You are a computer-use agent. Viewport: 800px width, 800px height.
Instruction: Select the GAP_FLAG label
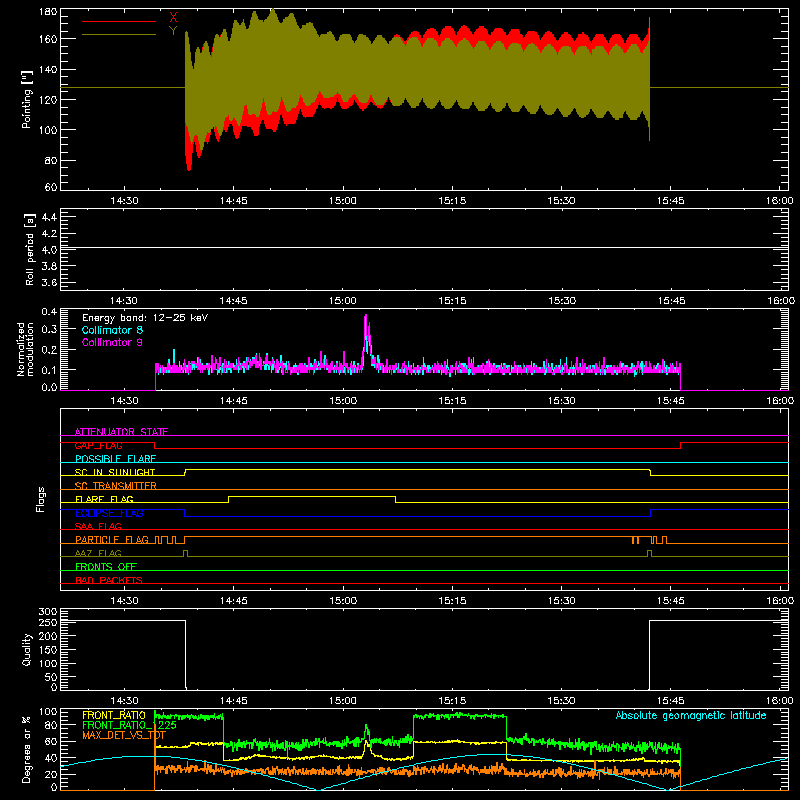[x=98, y=445]
